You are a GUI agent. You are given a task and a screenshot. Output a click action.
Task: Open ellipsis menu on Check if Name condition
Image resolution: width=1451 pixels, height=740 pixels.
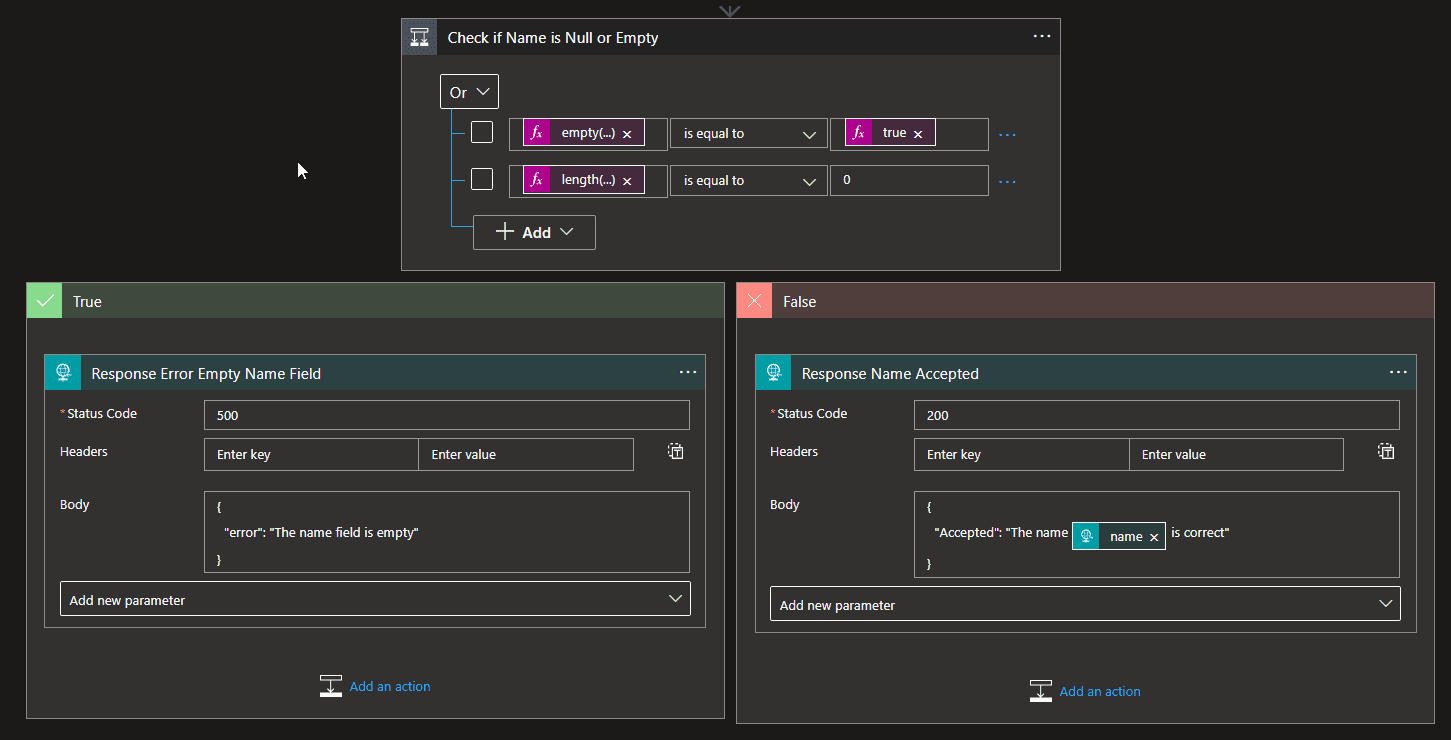click(1041, 37)
